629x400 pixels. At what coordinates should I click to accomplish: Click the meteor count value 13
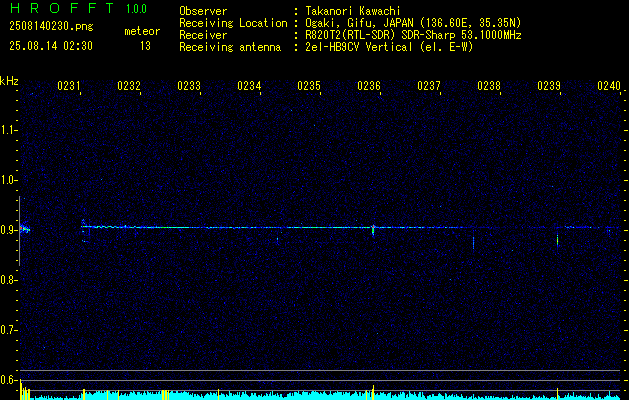coord(145,46)
